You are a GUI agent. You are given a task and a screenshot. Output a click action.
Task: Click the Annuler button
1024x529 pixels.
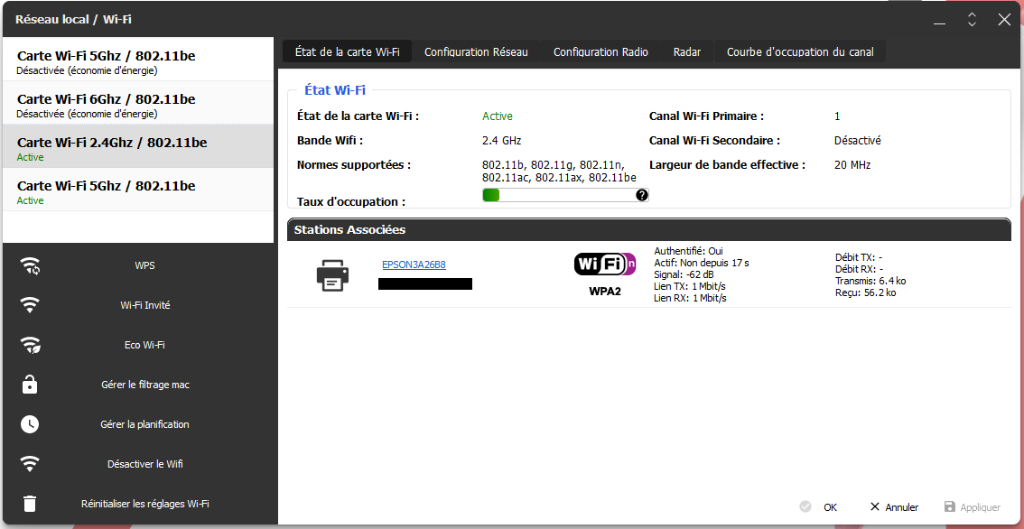click(x=894, y=507)
